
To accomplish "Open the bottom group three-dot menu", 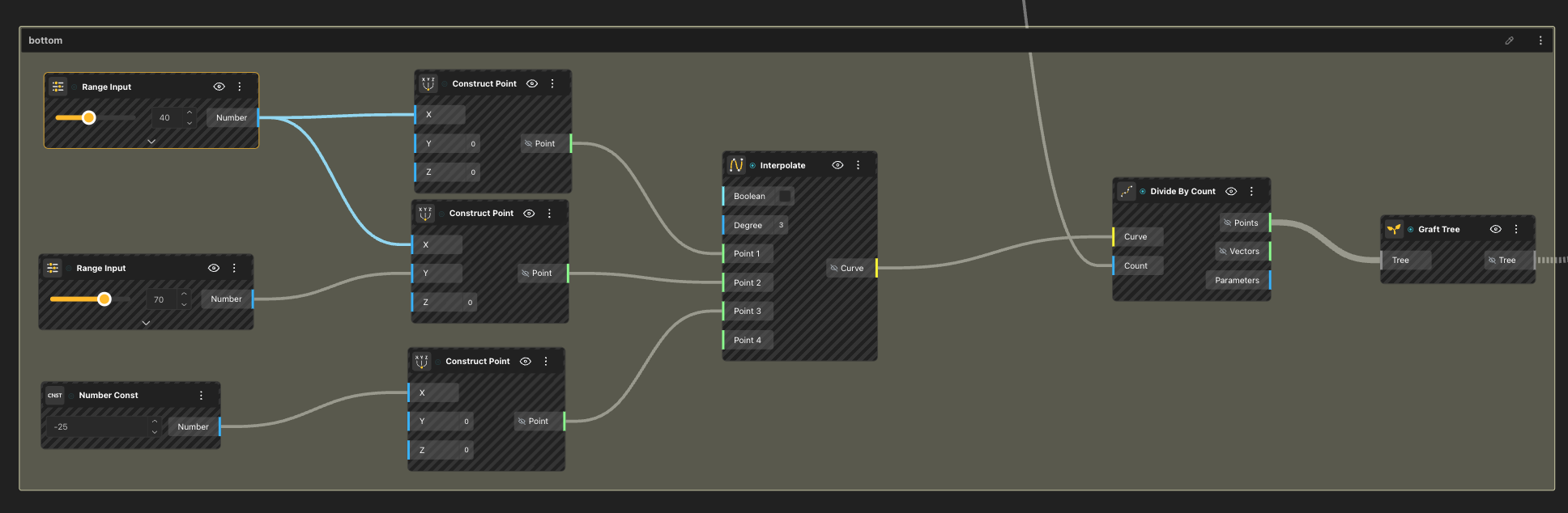I will 1540,40.
